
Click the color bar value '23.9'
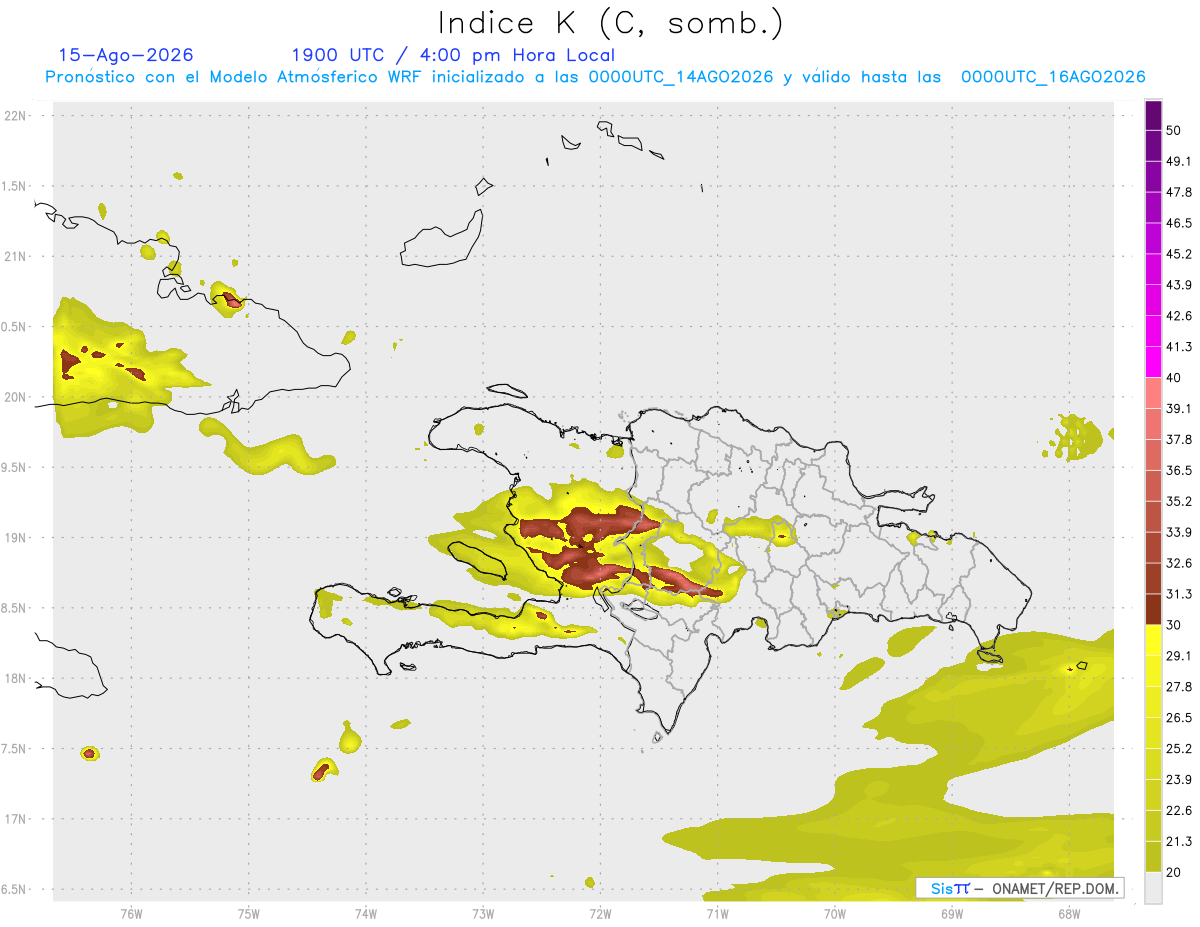(x=1178, y=780)
